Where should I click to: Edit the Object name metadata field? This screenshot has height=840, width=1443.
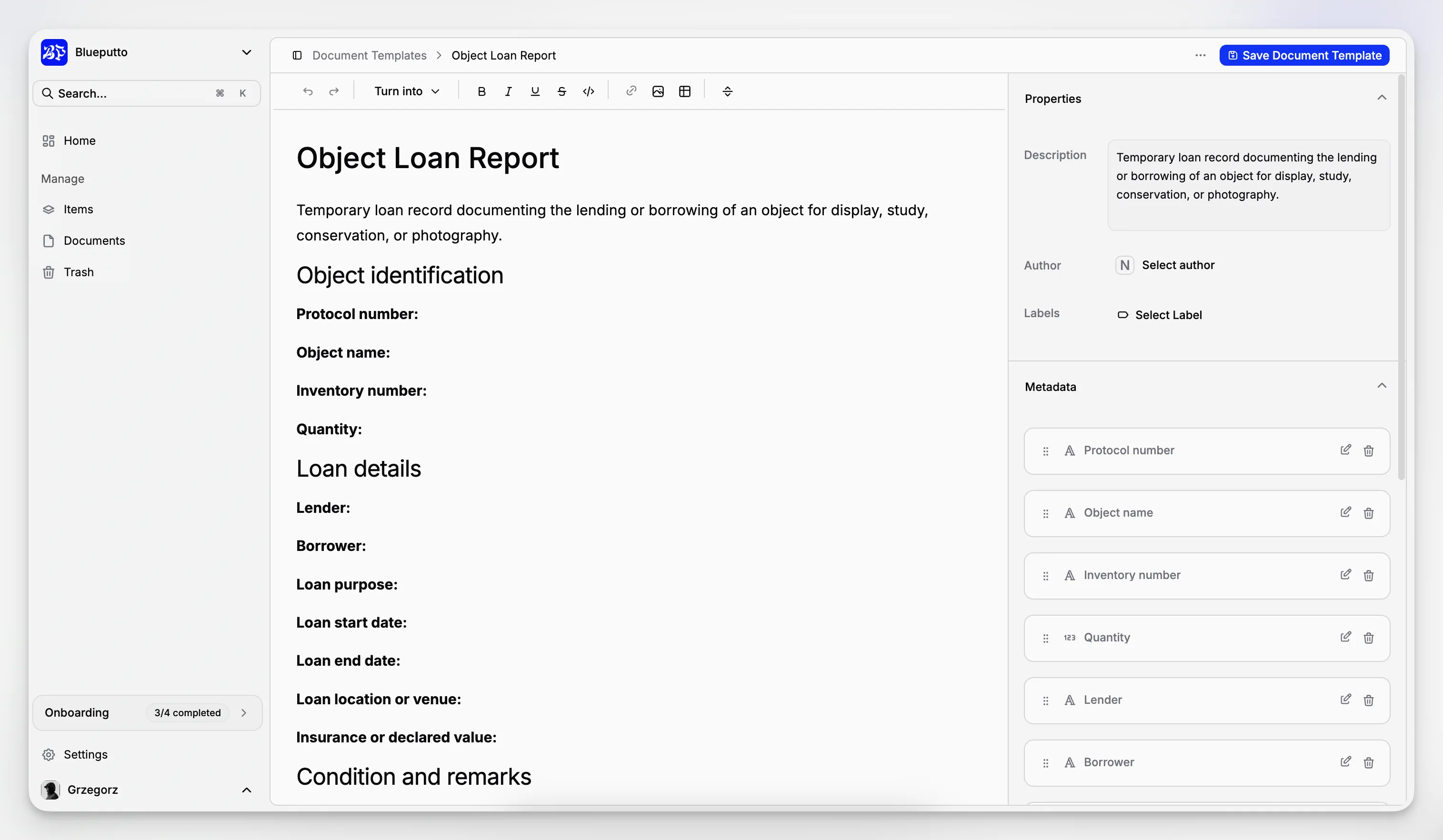[1345, 512]
